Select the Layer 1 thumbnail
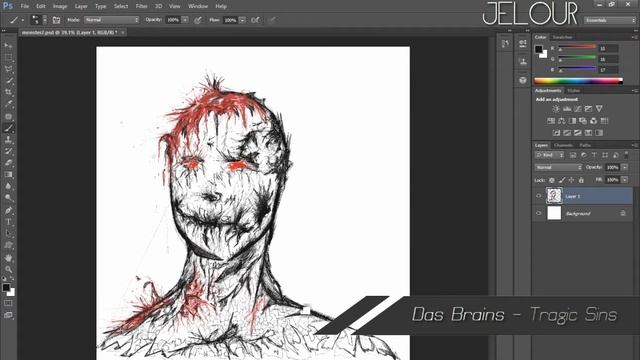The height and width of the screenshot is (360, 640). [554, 196]
